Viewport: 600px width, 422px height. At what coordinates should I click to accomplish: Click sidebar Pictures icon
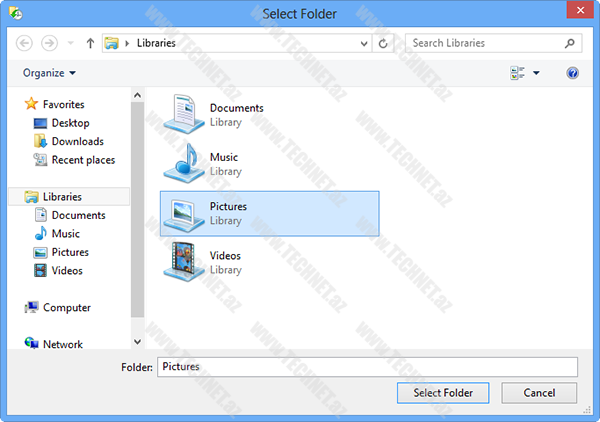tap(41, 253)
